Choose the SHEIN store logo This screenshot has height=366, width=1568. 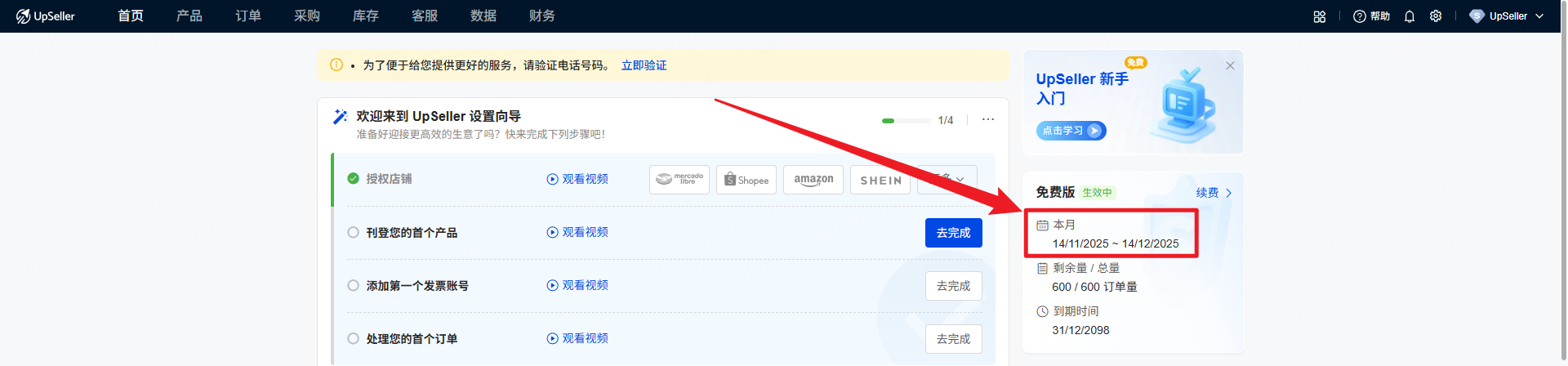tap(880, 180)
